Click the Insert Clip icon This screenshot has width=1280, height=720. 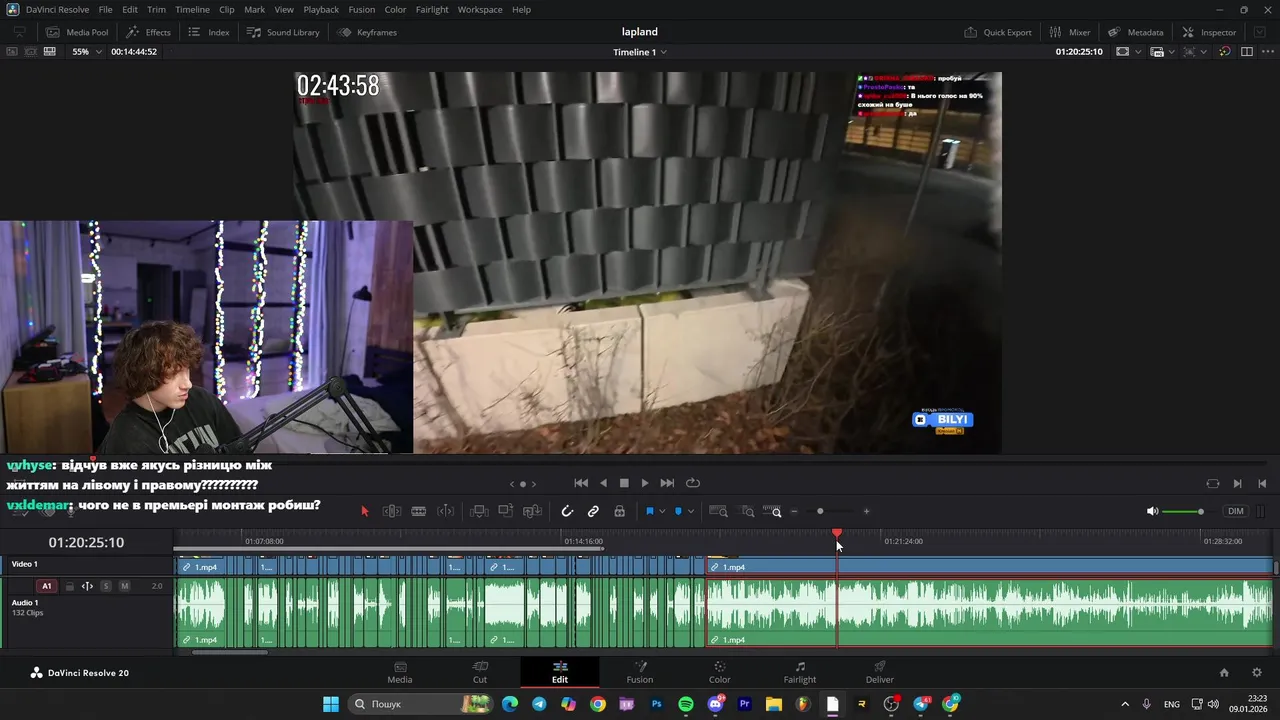pyautogui.click(x=479, y=511)
